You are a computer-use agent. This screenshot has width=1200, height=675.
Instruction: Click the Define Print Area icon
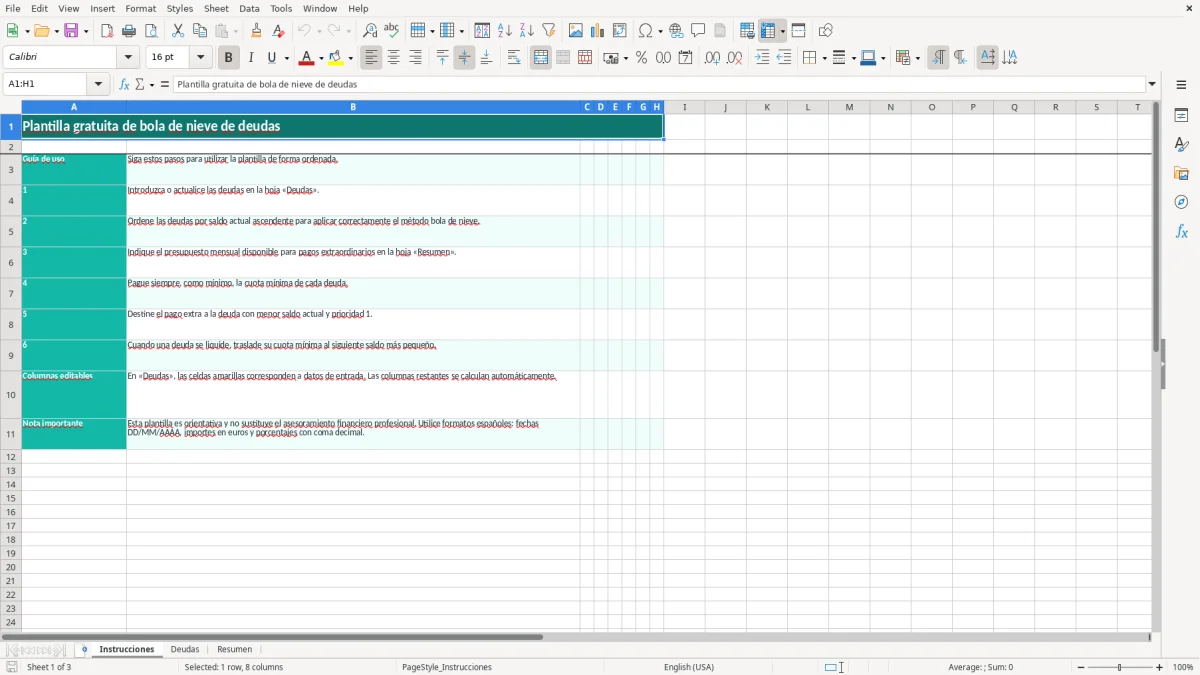[x=747, y=31]
